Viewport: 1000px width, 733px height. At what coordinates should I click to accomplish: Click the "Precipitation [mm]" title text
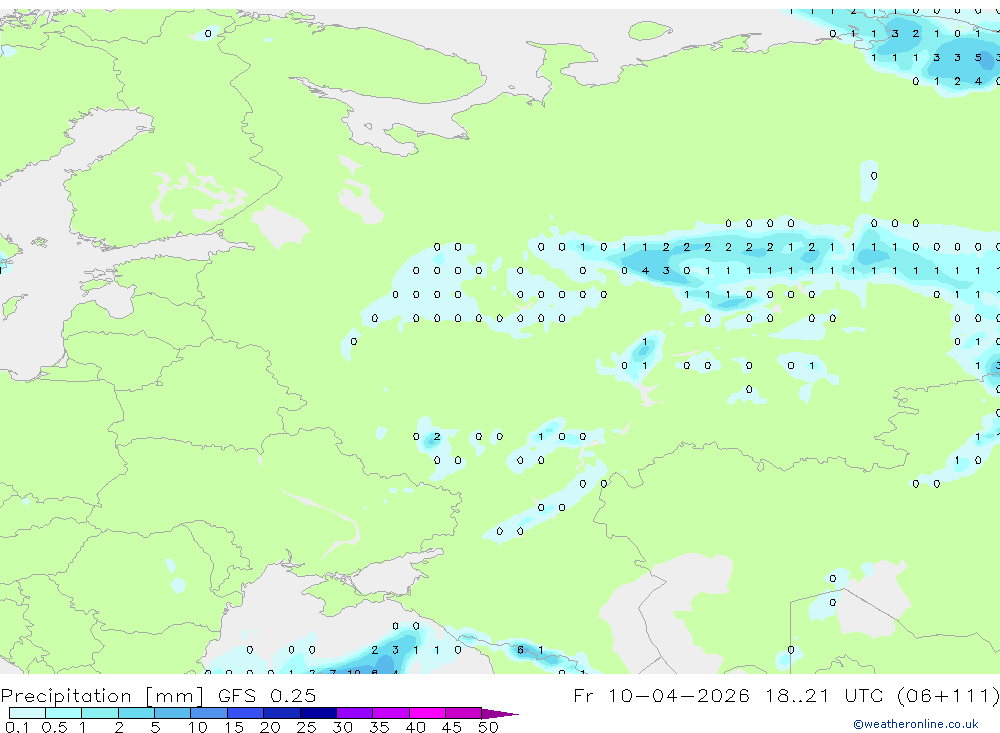[x=103, y=696]
